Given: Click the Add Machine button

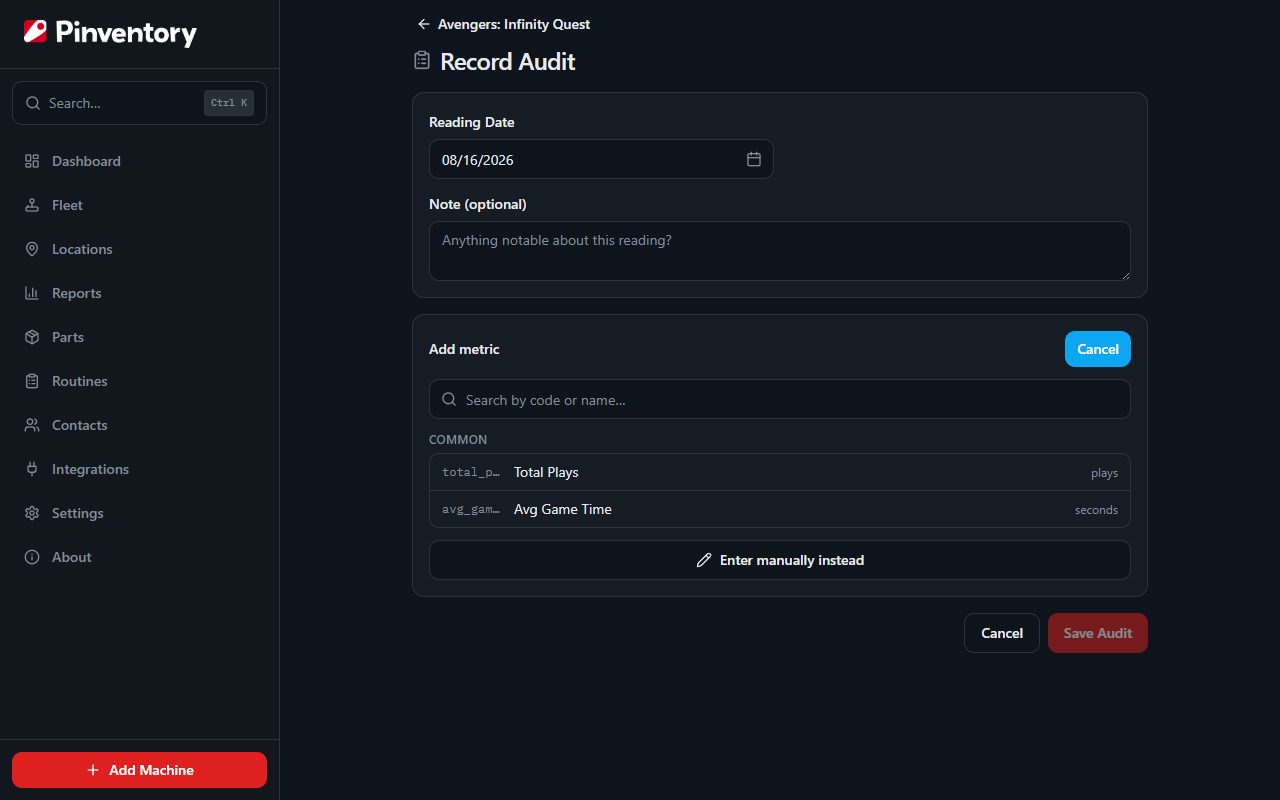Looking at the screenshot, I should [139, 770].
